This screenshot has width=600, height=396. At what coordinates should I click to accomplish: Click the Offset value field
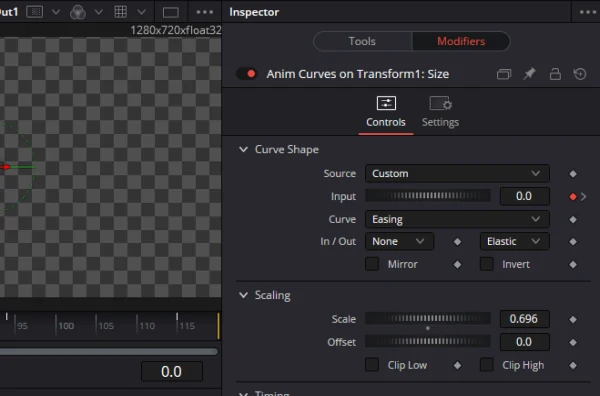pyautogui.click(x=524, y=342)
